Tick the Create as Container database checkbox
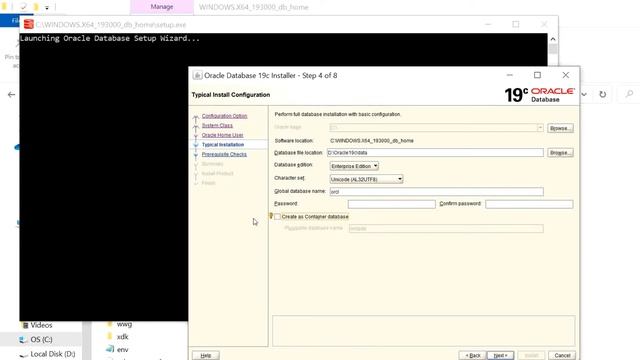640x360 pixels. click(x=278, y=217)
